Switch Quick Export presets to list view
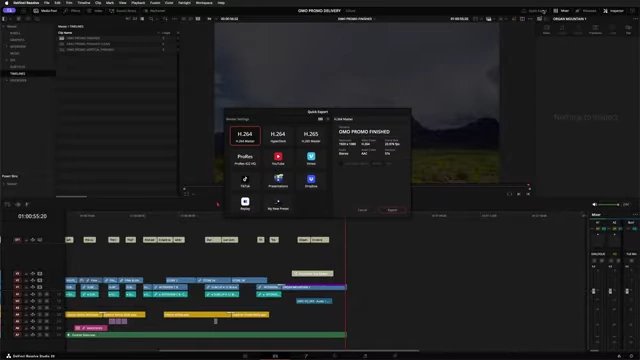The image size is (640, 360). point(327,119)
